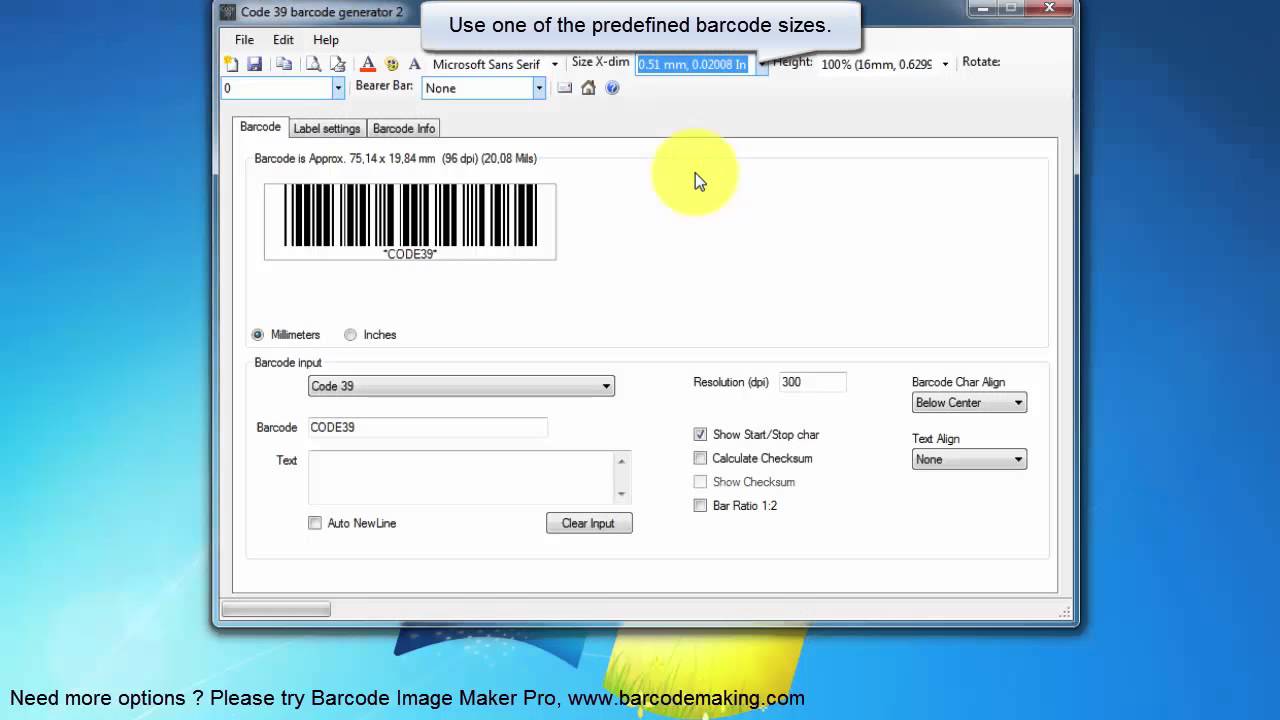Select the Millimeters radio button
This screenshot has height=720, width=1280.
click(258, 335)
